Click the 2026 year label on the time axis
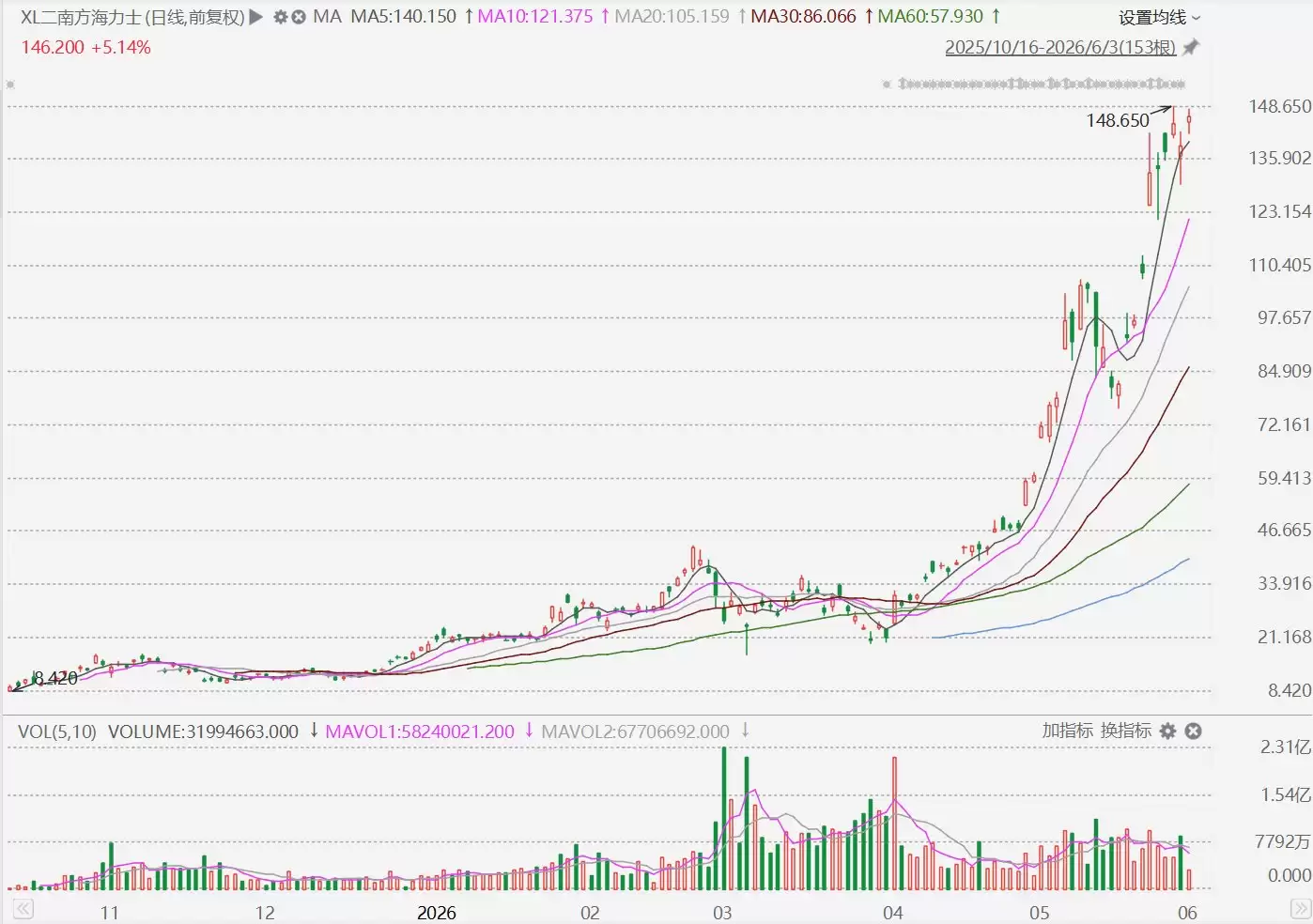Image resolution: width=1313 pixels, height=924 pixels. point(437,912)
